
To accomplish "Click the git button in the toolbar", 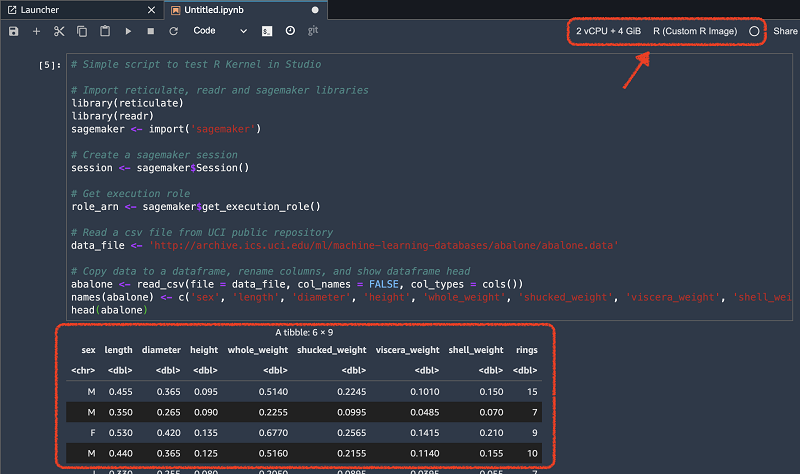I will click(313, 31).
